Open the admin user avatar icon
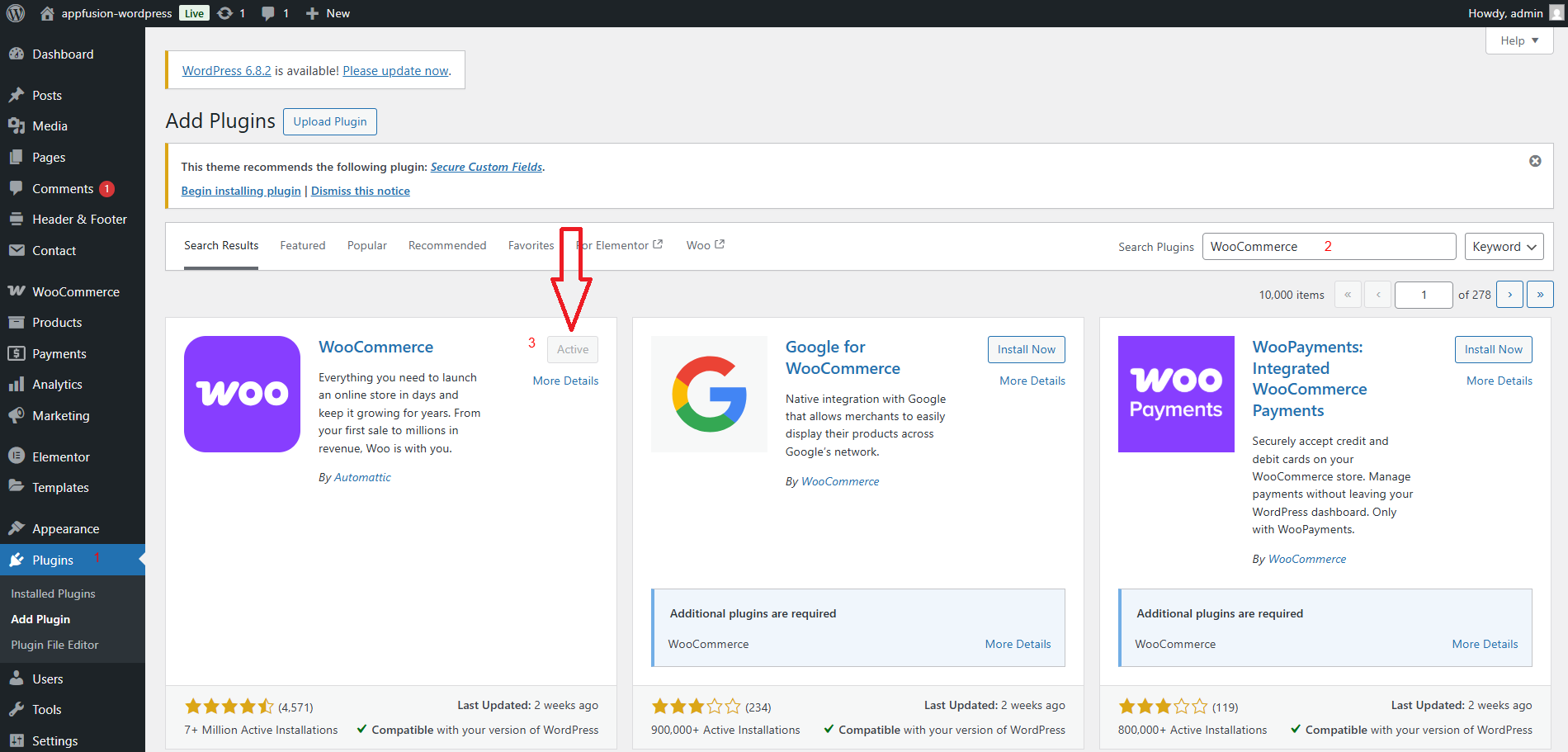 (x=1556, y=13)
